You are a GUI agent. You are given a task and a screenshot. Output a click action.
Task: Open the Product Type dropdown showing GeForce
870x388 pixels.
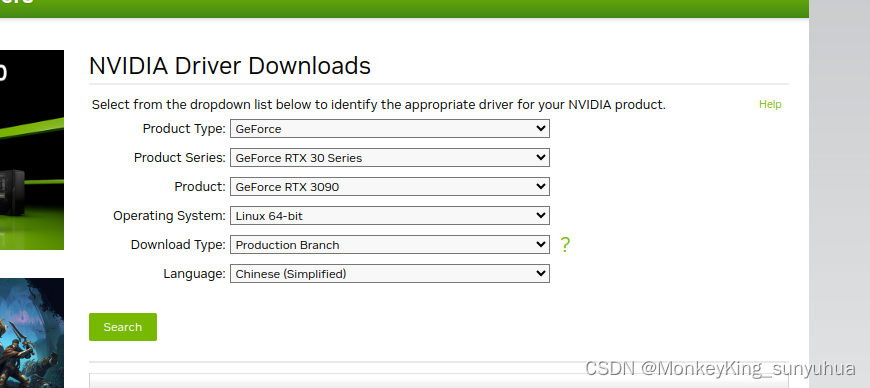(390, 129)
